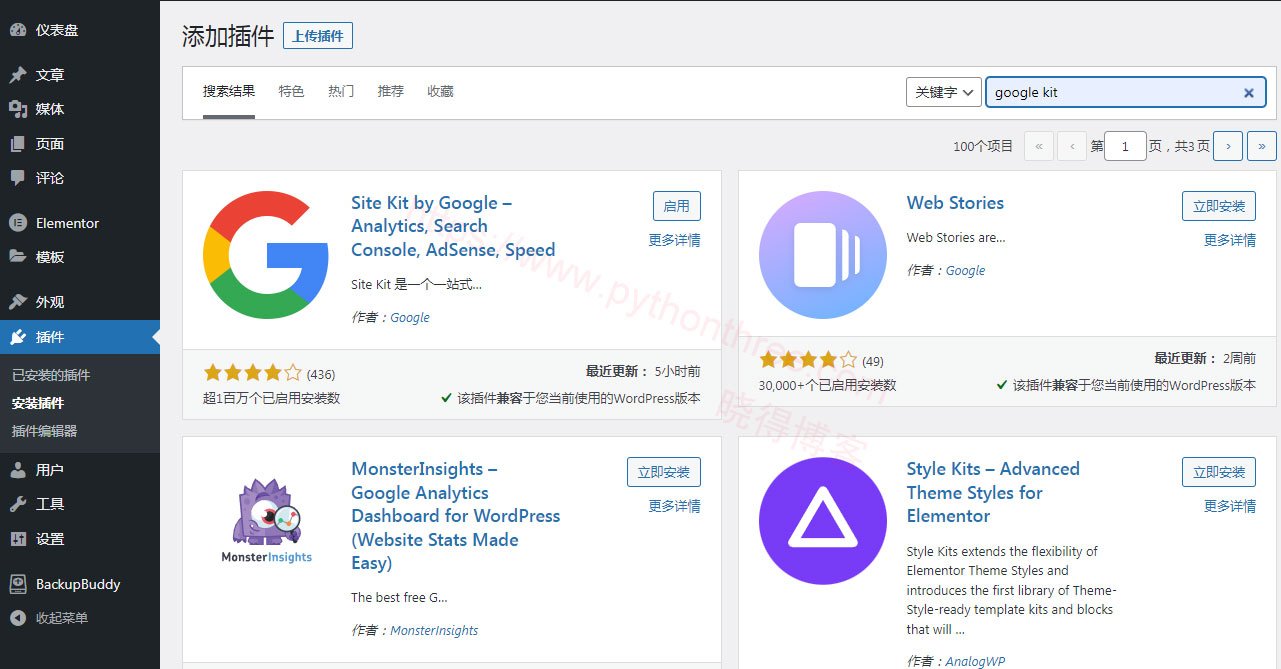
Task: Switch to the 收藏 tab
Action: (440, 91)
